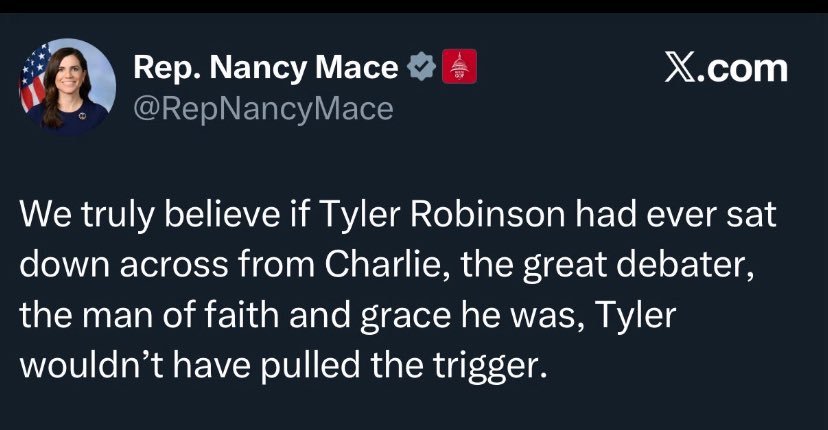Image resolution: width=828 pixels, height=430 pixels.
Task: Click the red Capitol affiliation badge
Action: click(460, 69)
